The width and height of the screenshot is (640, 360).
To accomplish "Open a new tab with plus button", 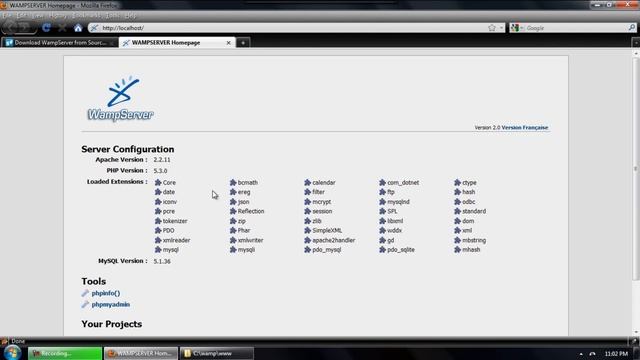I will pos(243,42).
